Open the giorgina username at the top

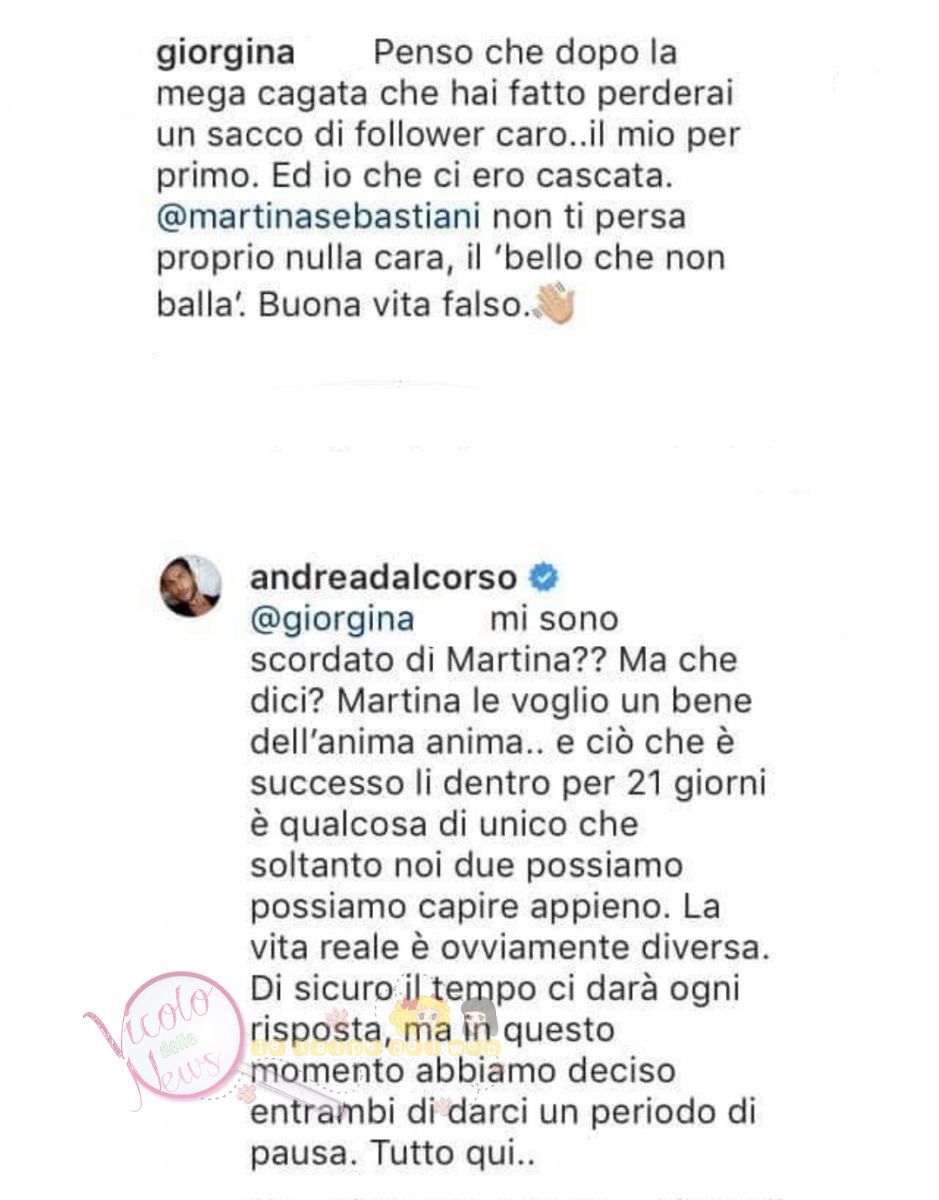pos(226,53)
